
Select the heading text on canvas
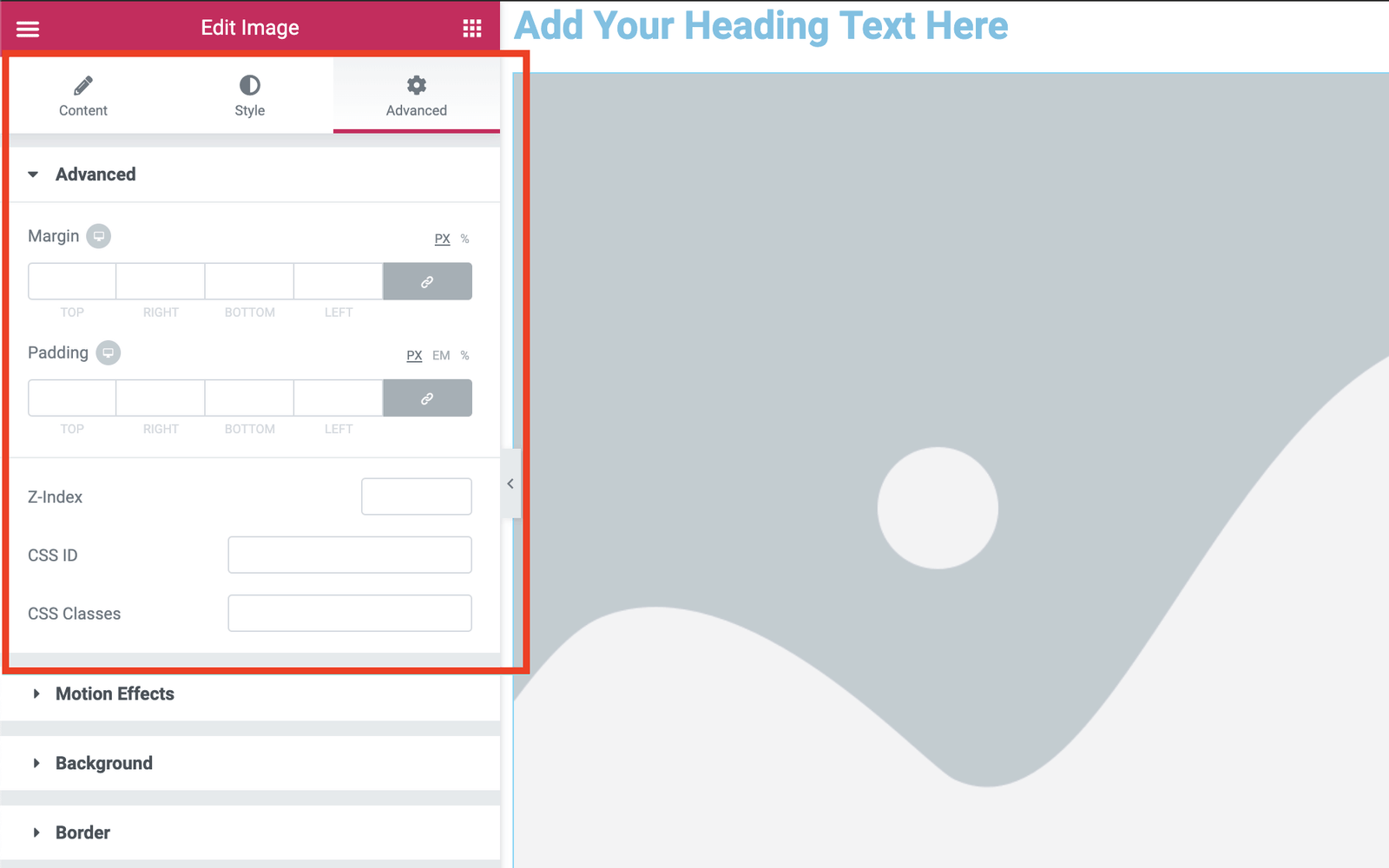click(x=760, y=26)
